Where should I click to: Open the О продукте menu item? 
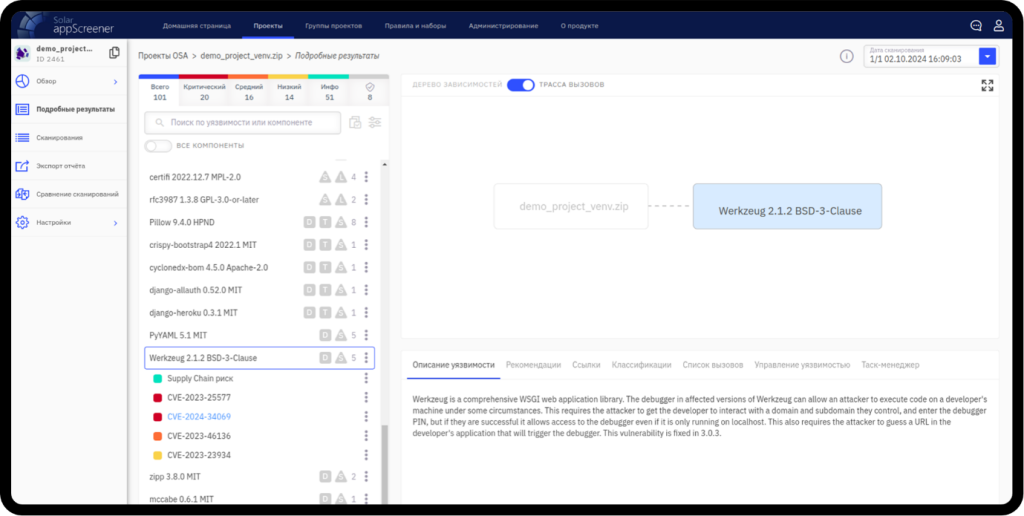[x=579, y=26]
